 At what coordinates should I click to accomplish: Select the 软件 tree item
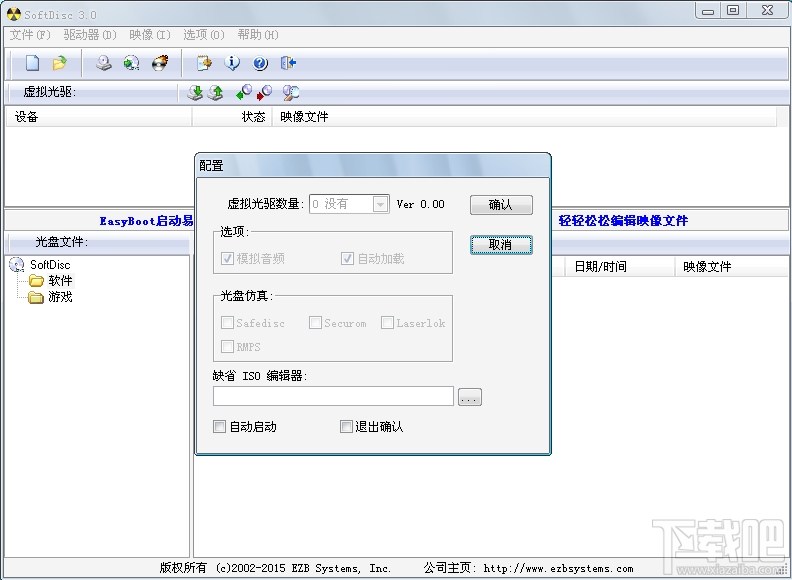(60, 281)
